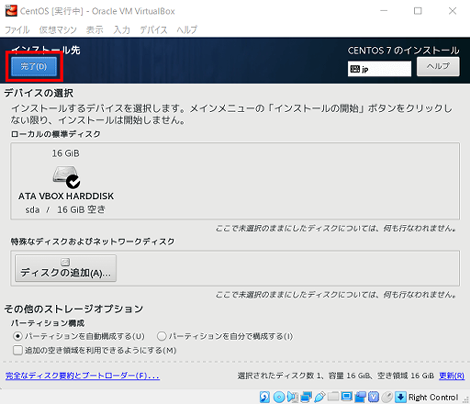Image resolution: width=470 pixels, height=404 pixels.
Task: Click the jp keyboard layout field
Action: 379,69
